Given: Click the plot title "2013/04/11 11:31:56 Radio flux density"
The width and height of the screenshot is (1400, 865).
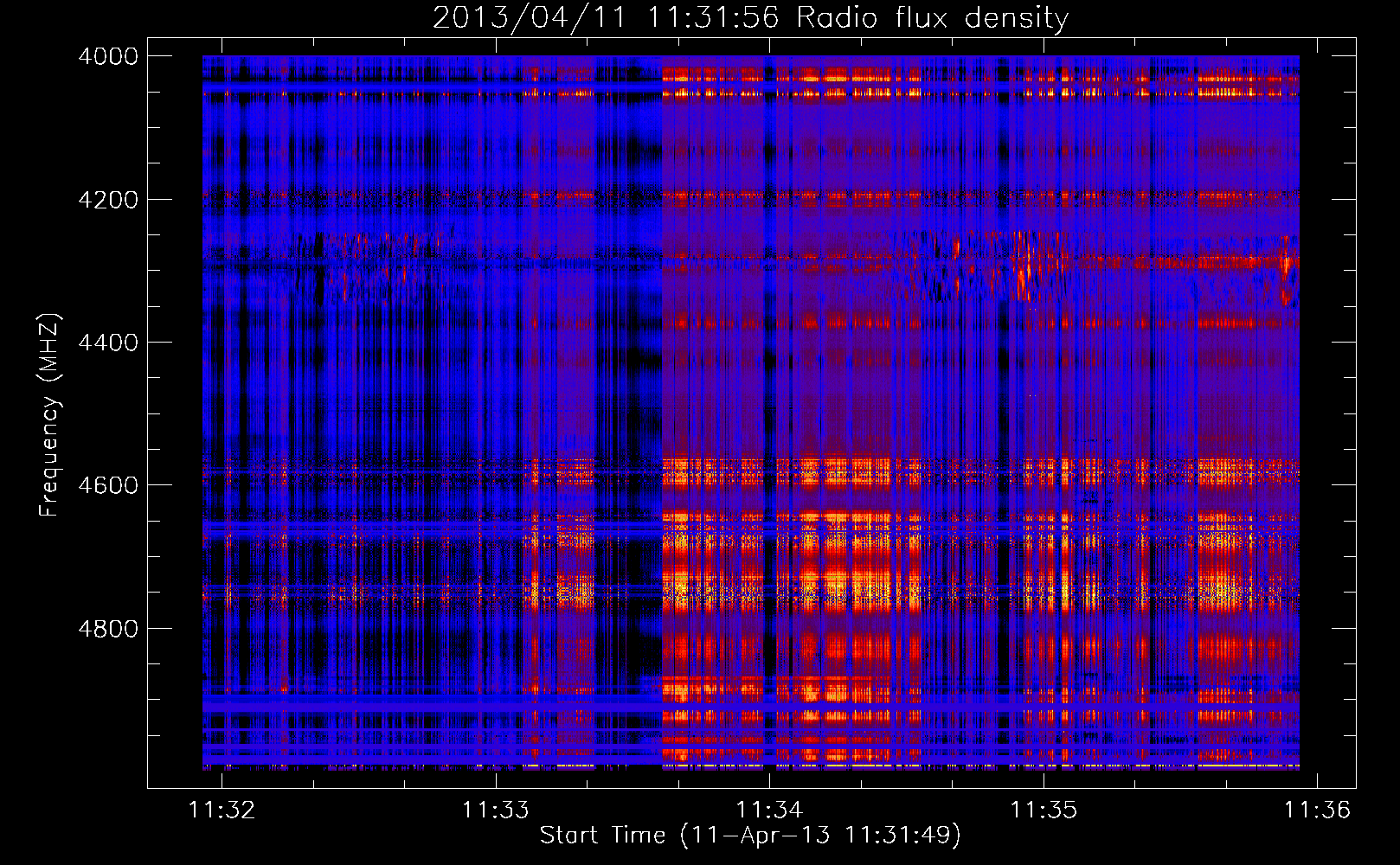Looking at the screenshot, I should point(750,17).
